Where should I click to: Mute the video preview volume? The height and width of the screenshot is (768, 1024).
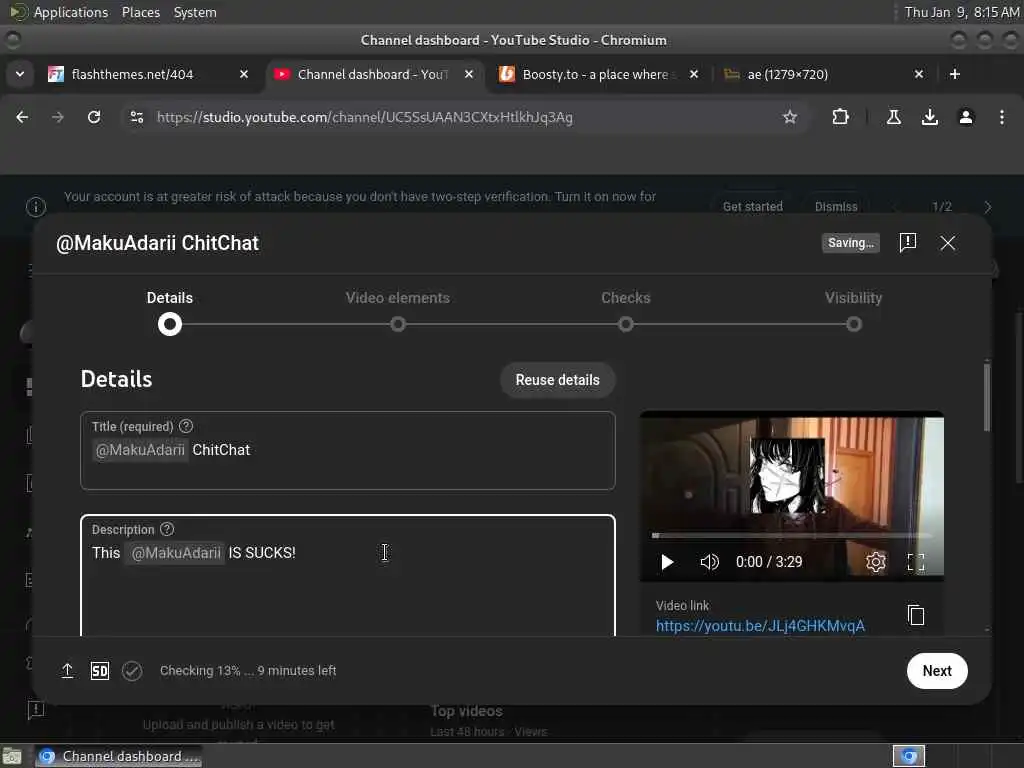(x=709, y=562)
